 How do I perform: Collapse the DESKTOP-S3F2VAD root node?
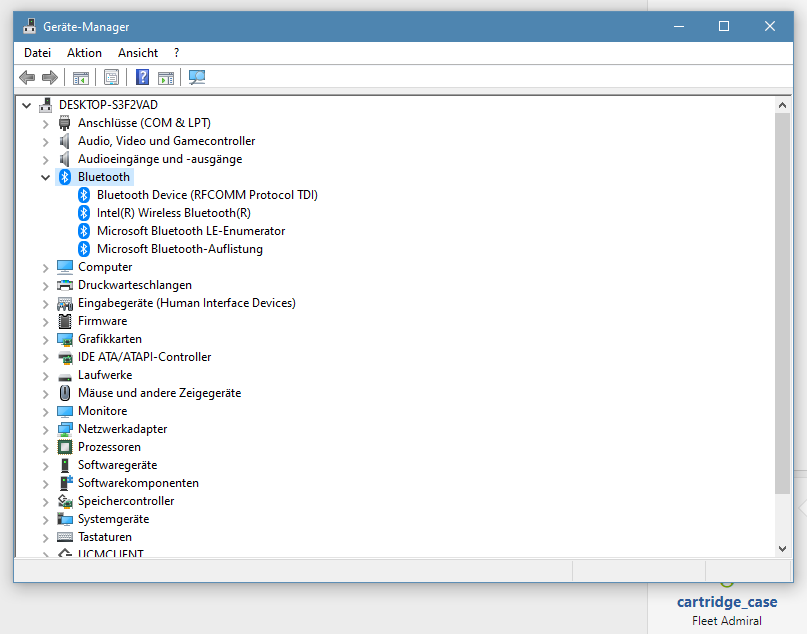click(25, 104)
